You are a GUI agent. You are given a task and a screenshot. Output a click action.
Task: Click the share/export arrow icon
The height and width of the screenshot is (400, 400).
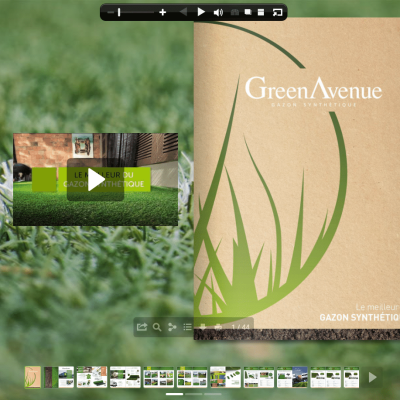coord(142,327)
